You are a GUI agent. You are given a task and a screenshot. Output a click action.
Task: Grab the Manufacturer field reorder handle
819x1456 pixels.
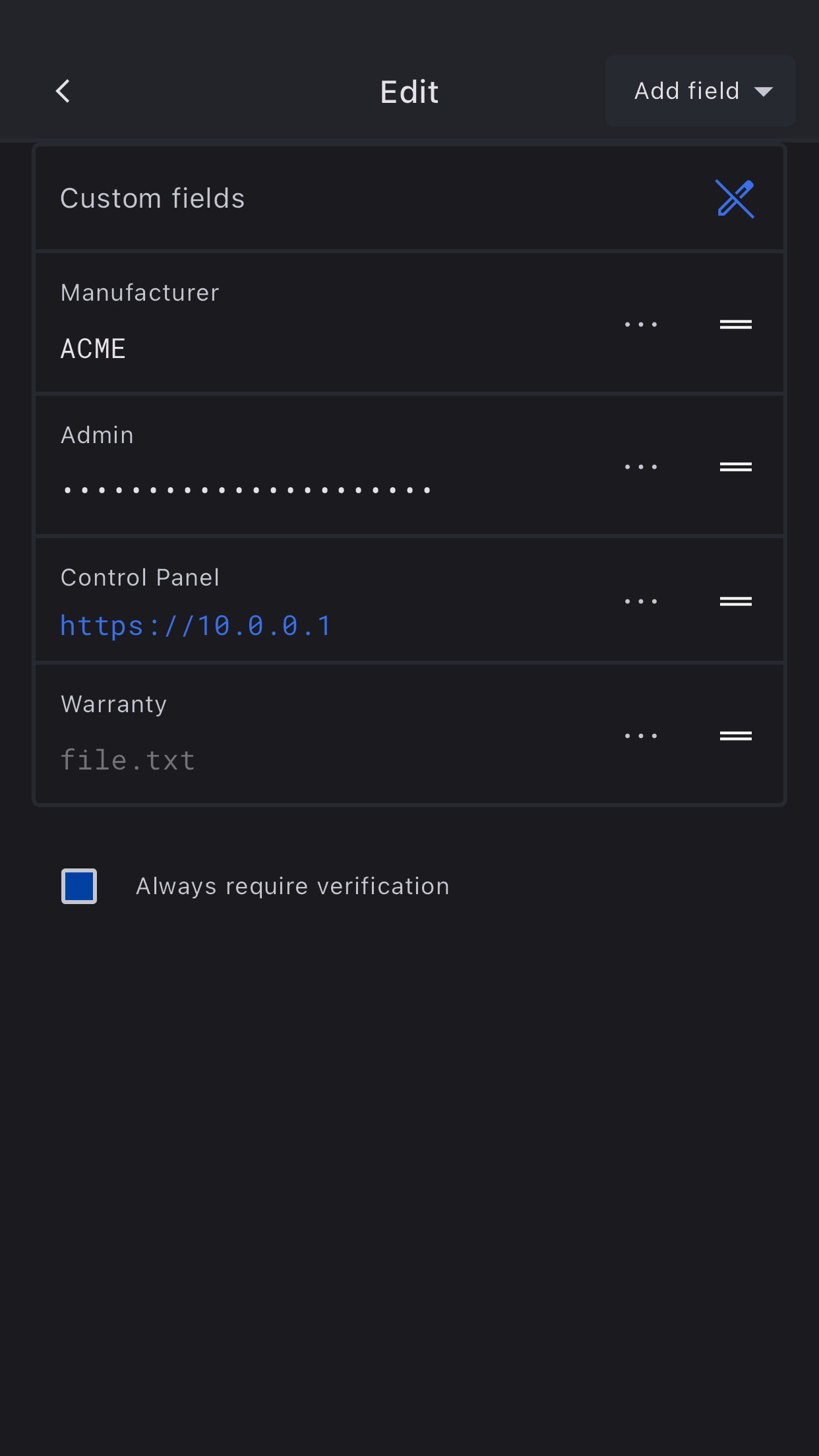(x=735, y=324)
